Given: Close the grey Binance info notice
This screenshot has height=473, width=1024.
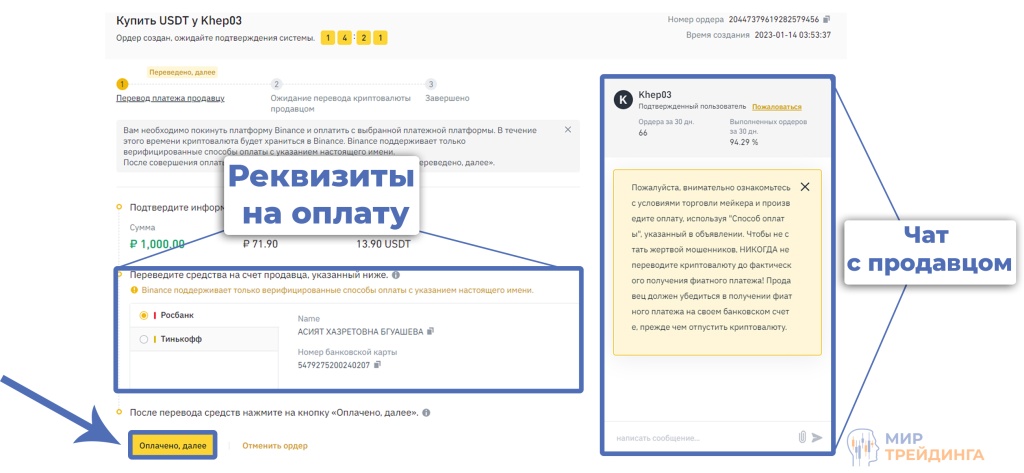Looking at the screenshot, I should [568, 129].
